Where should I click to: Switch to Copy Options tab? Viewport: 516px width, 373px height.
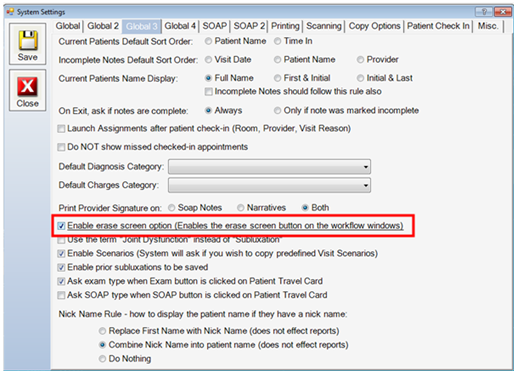pos(374,26)
